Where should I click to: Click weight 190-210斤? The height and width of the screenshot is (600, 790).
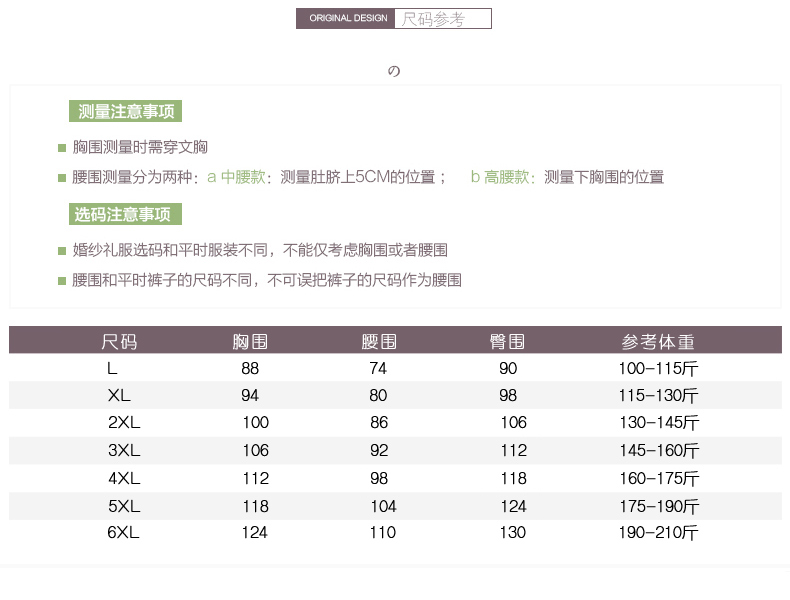659,532
